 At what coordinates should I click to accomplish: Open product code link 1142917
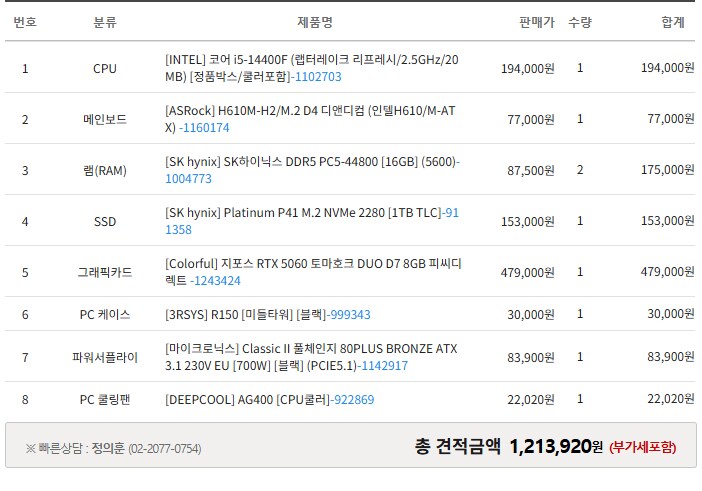click(385, 366)
